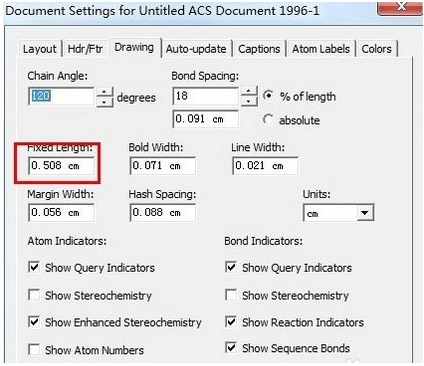Open the Units dropdown
The height and width of the screenshot is (366, 424).
365,213
